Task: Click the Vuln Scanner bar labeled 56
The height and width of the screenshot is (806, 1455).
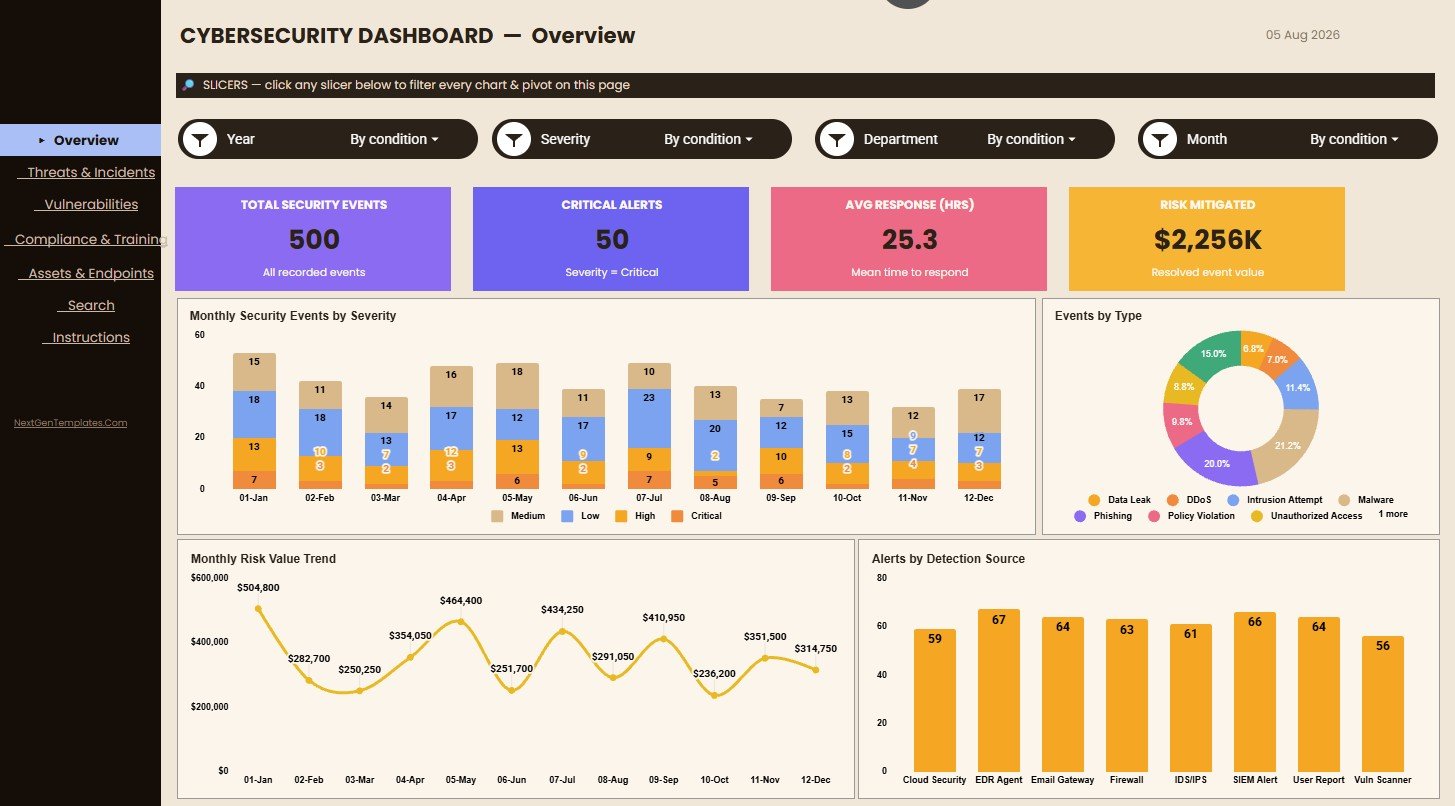Action: tap(1382, 703)
